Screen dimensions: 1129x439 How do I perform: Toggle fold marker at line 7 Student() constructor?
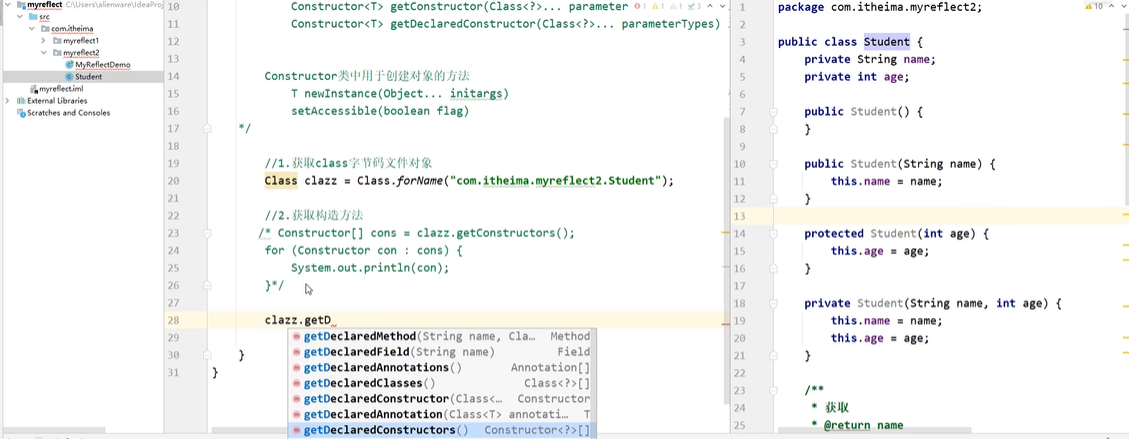tap(773, 112)
